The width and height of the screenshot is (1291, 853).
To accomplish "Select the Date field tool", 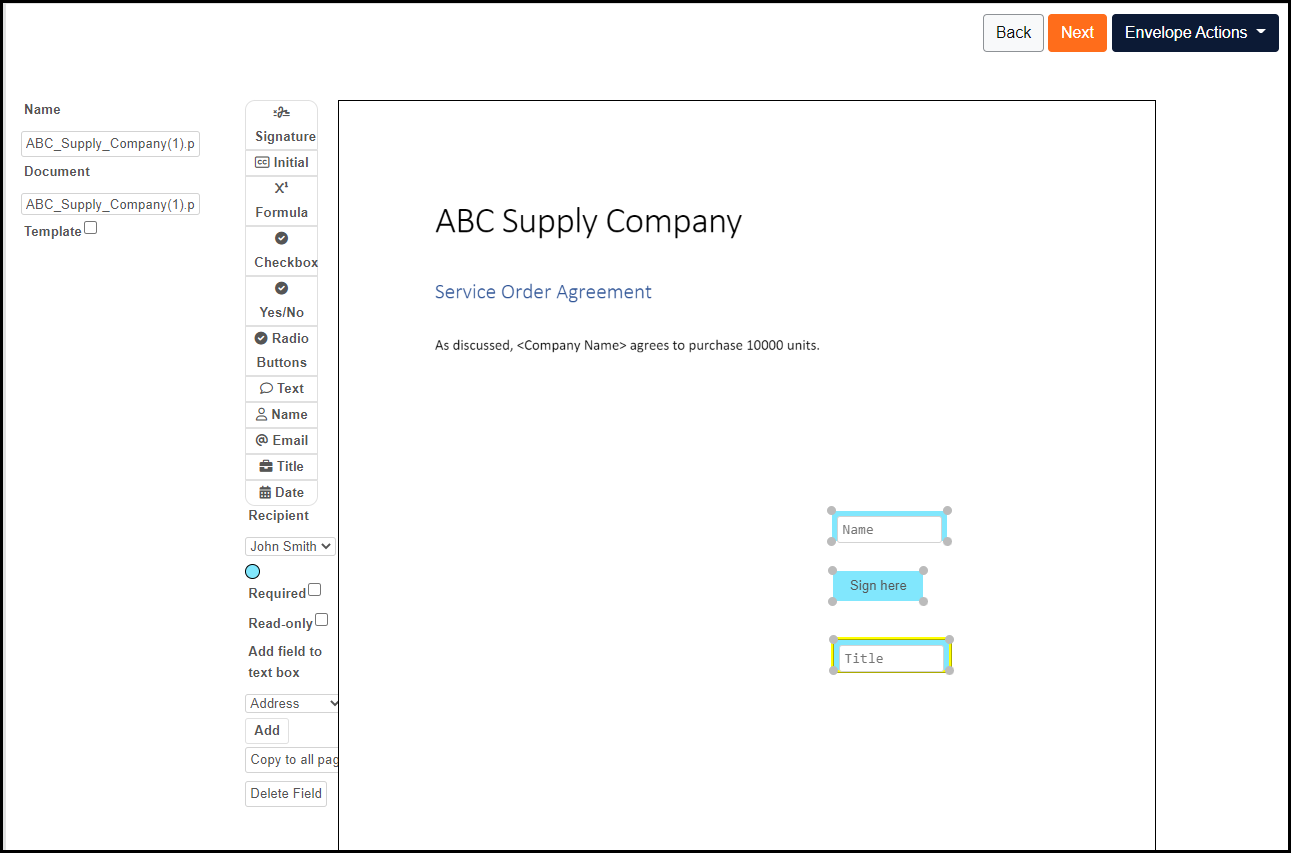I will coord(281,492).
